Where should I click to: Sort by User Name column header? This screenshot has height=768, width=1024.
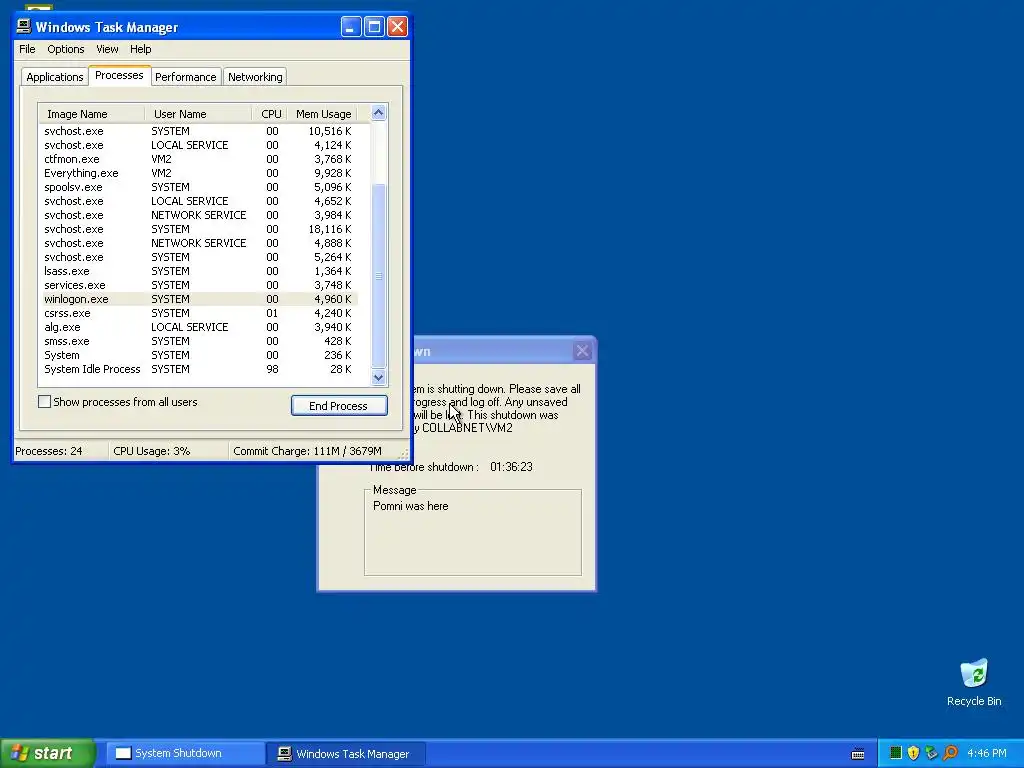[198, 114]
